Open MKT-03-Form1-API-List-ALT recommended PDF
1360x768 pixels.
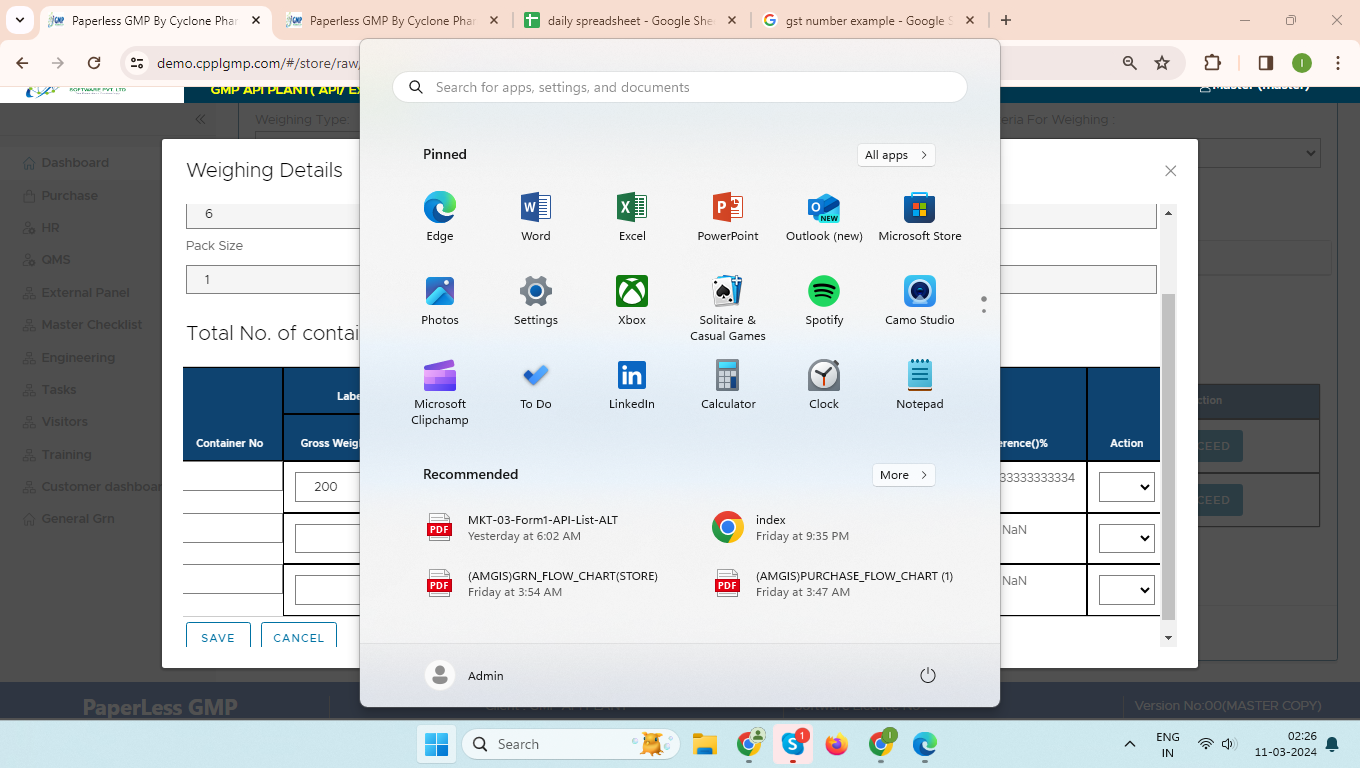542,527
